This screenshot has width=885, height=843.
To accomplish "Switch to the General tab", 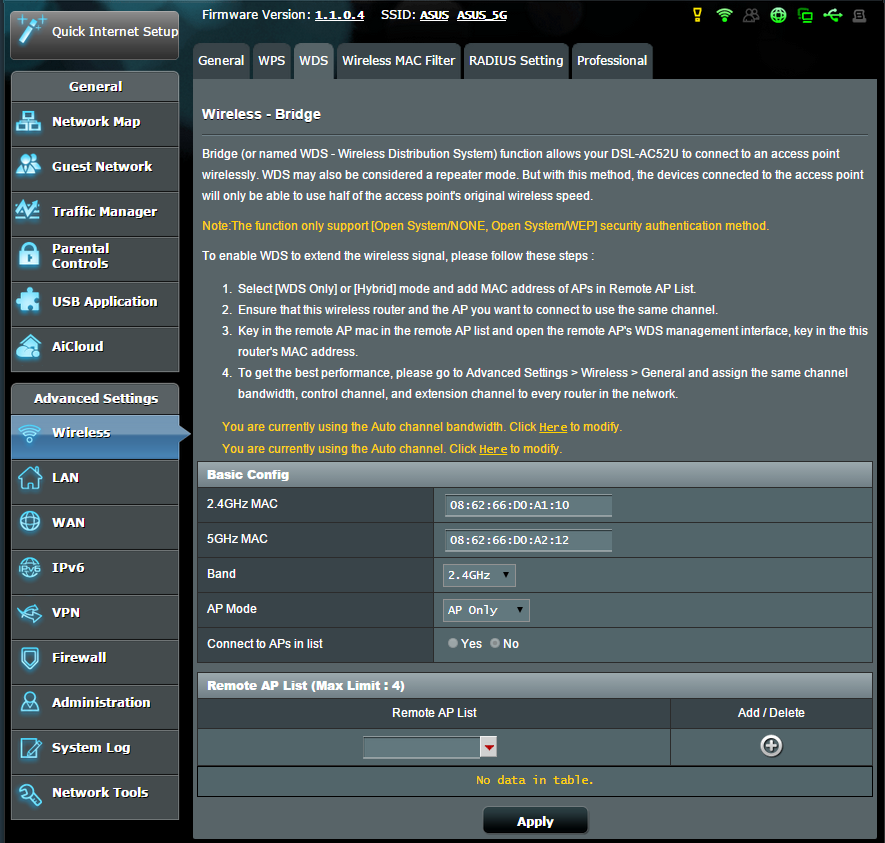I will 221,61.
